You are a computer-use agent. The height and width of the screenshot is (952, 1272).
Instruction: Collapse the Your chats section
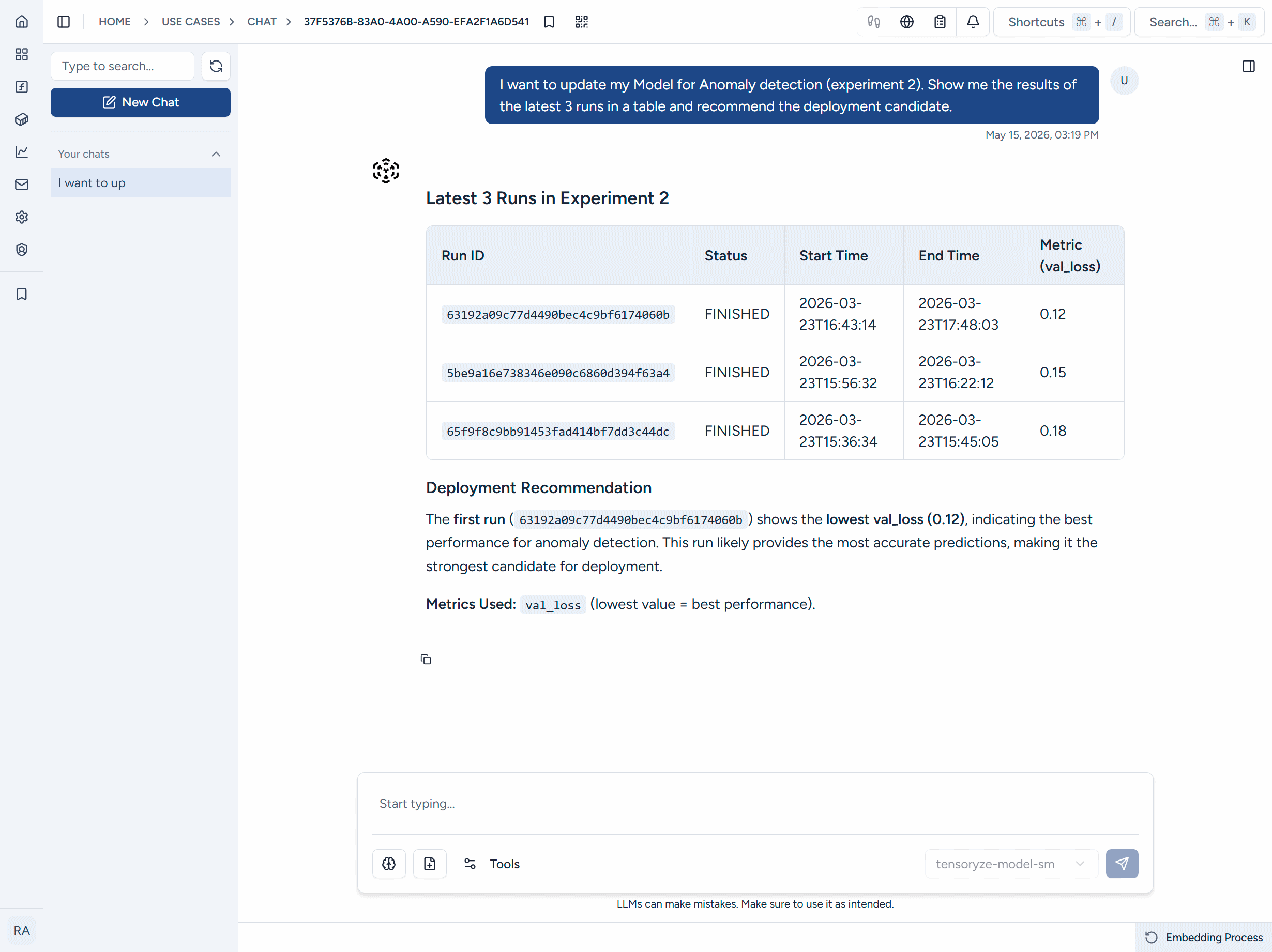click(x=216, y=154)
